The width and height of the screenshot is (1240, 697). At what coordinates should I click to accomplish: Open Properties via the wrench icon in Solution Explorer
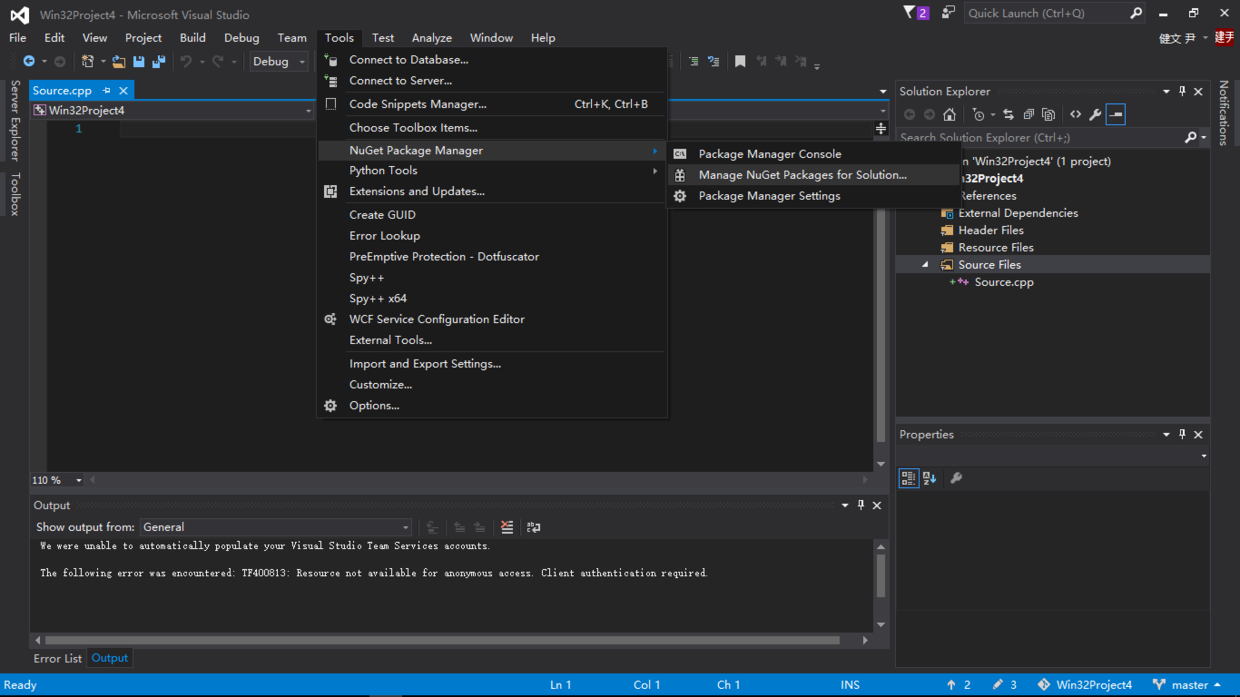(x=1095, y=115)
